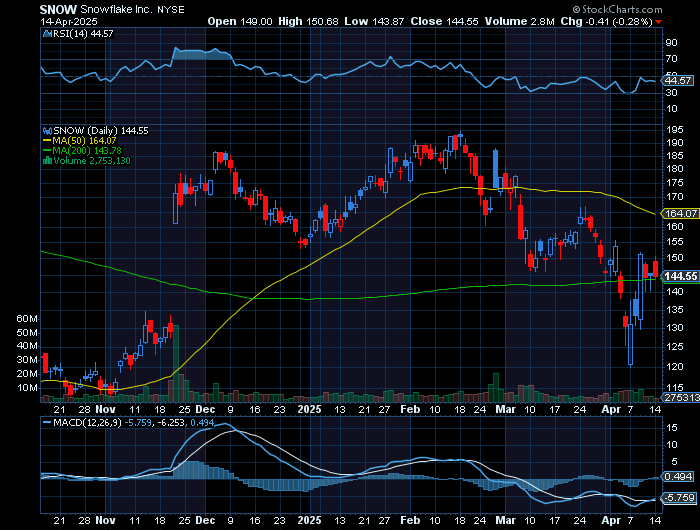The height and width of the screenshot is (530, 700).
Task: Click the 115 price axis label
Action: click(x=675, y=387)
